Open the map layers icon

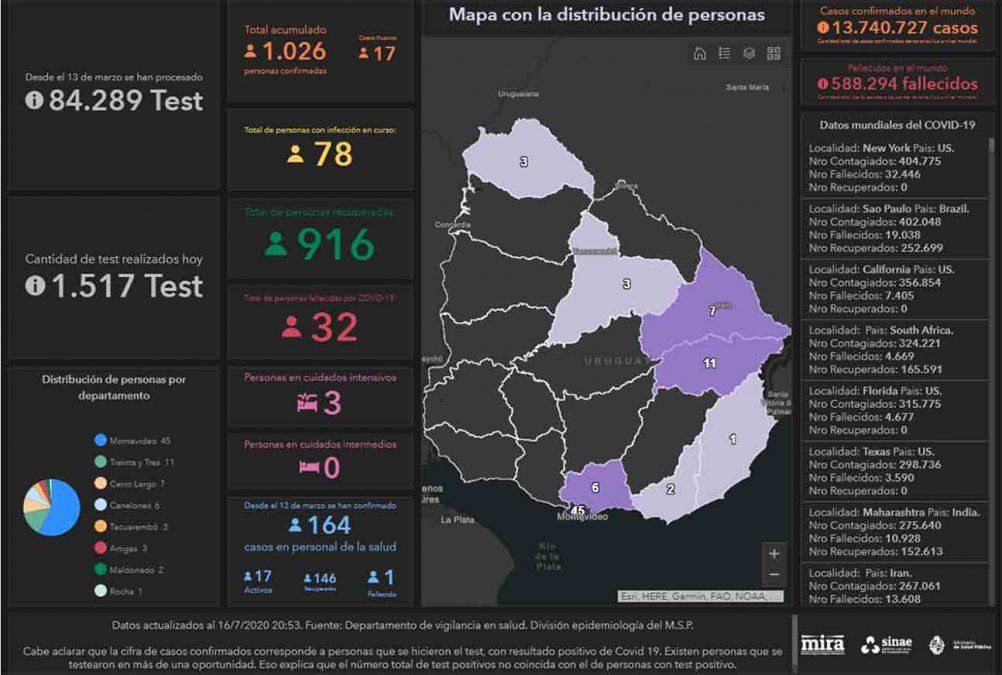(749, 54)
